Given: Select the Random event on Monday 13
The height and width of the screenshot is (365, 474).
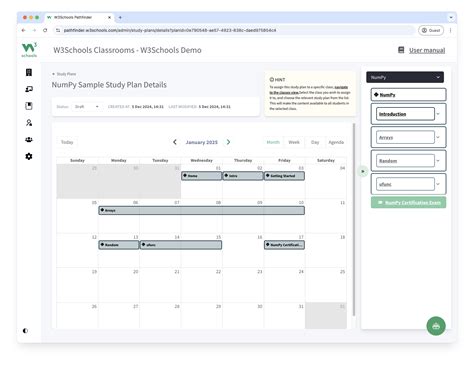Looking at the screenshot, I should click(119, 245).
